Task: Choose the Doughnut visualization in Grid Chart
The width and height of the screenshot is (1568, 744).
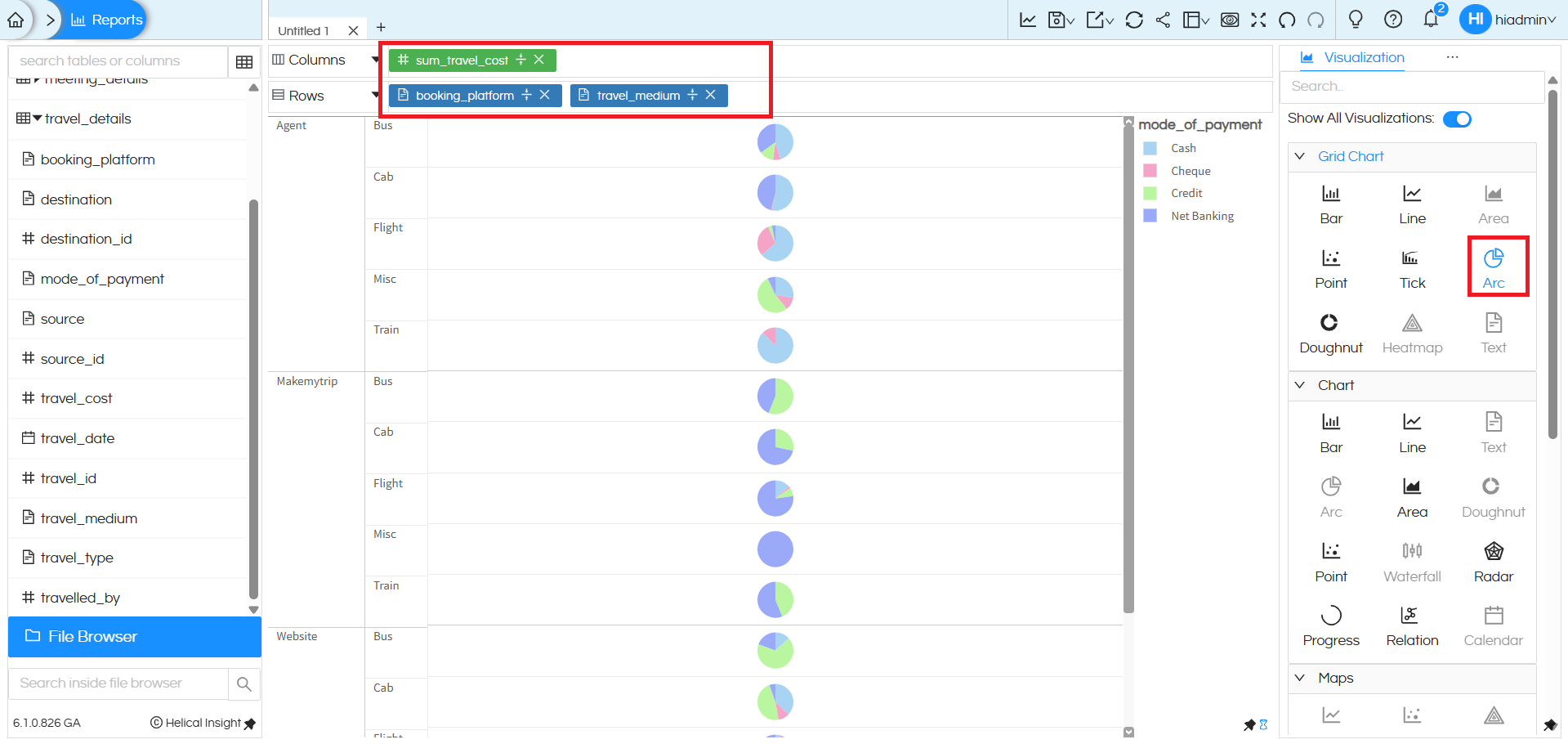Action: click(1330, 333)
